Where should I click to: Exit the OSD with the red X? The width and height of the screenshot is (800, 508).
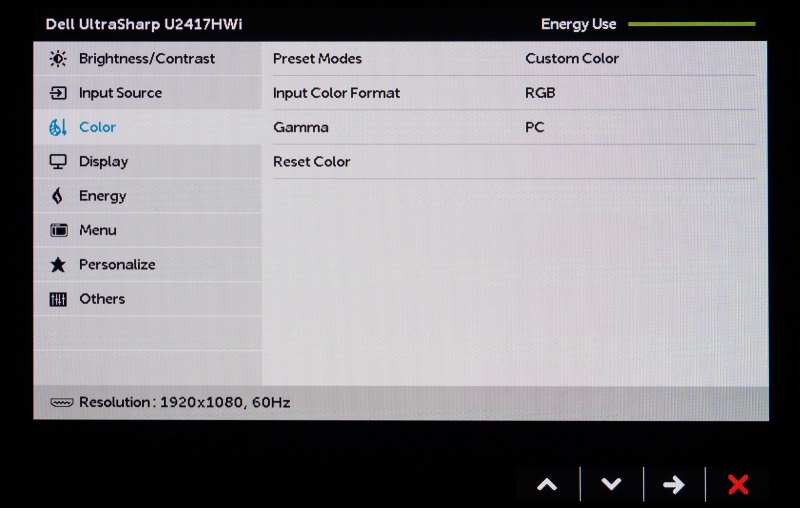coord(738,484)
